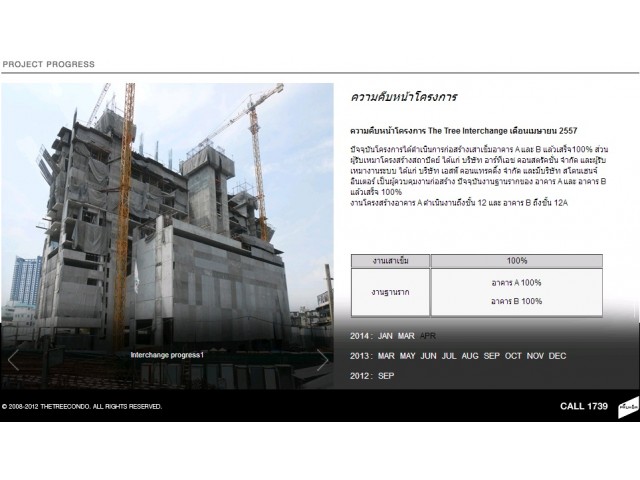The height and width of the screenshot is (480, 640).
Task: Show AUG 2013 progress report
Action: 469,356
